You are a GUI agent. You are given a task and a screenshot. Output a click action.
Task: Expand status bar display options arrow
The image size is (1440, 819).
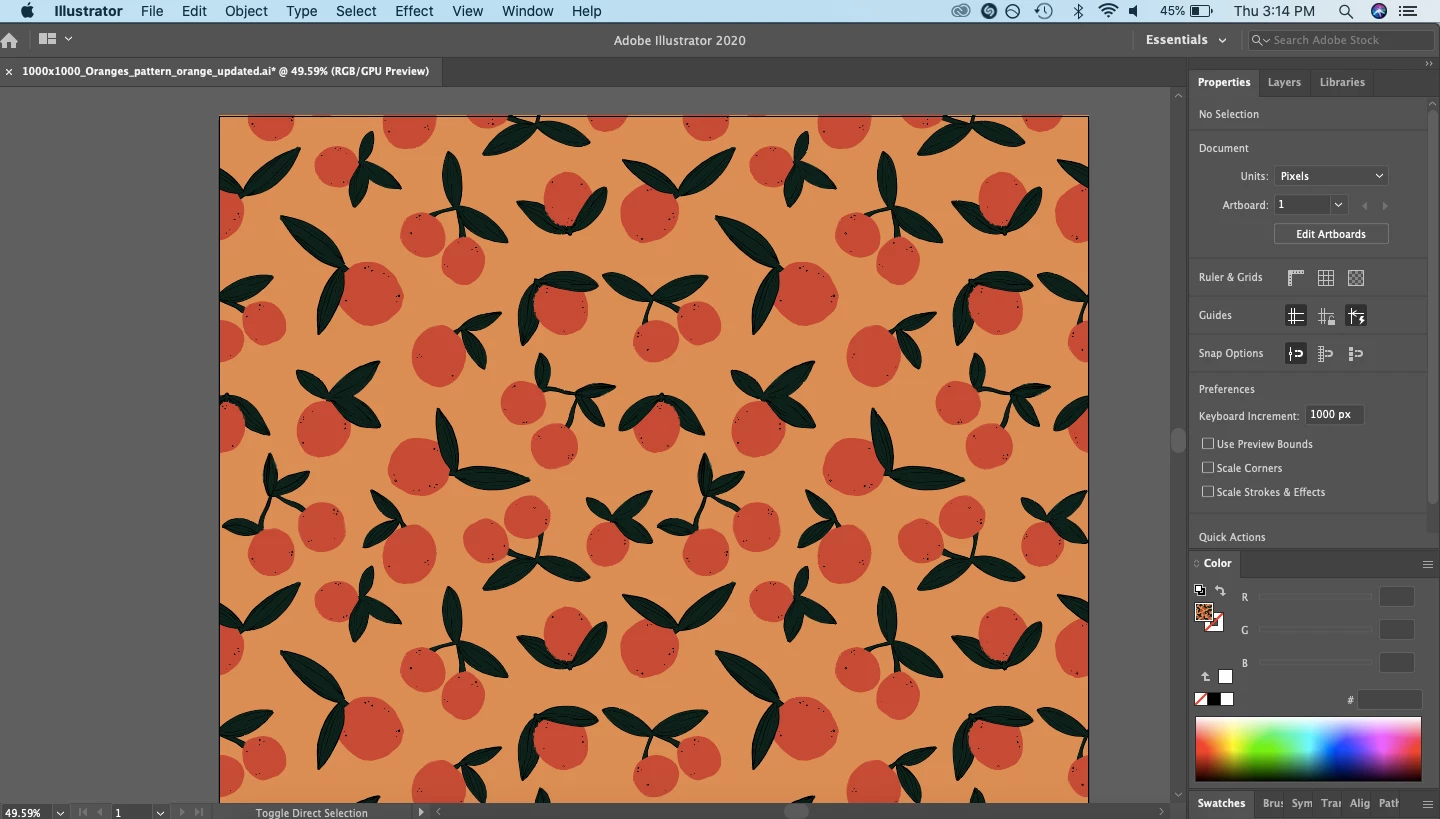421,812
